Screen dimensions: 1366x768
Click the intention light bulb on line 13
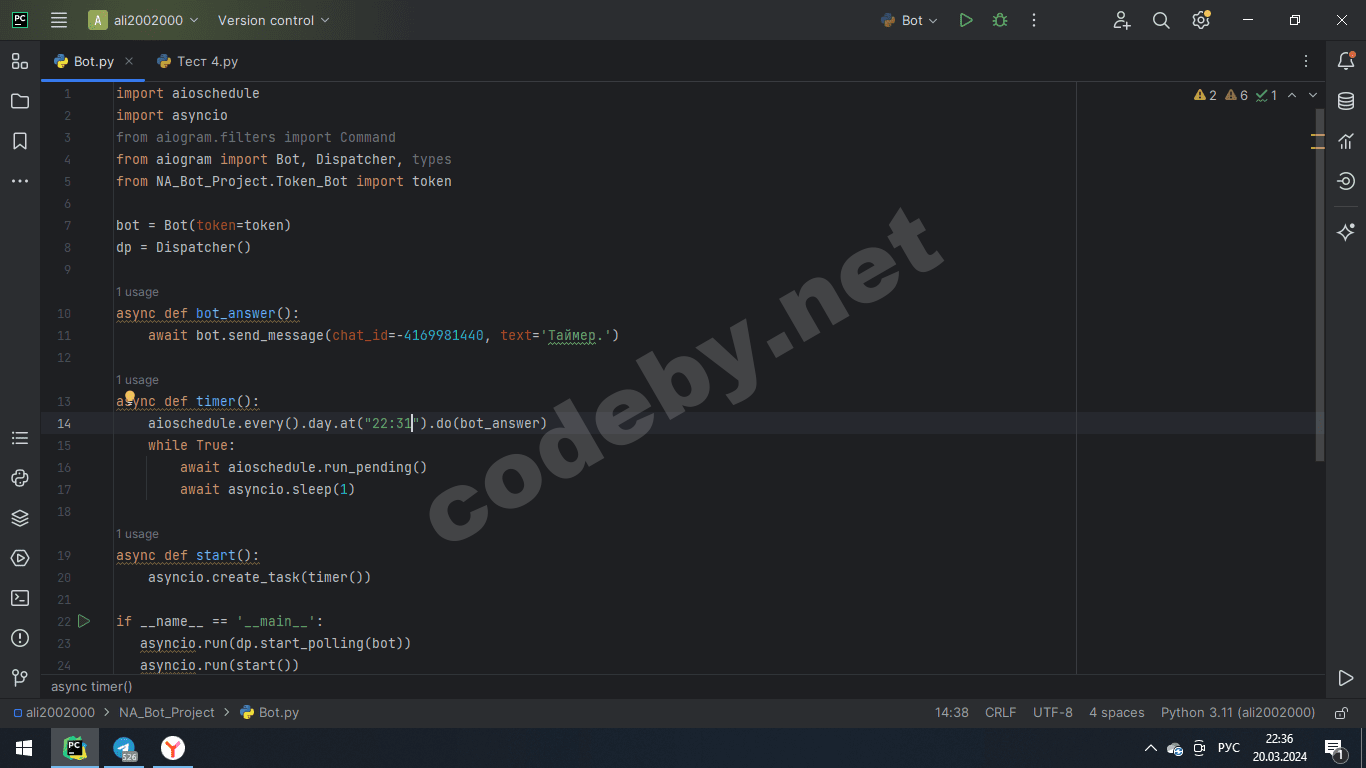click(129, 398)
